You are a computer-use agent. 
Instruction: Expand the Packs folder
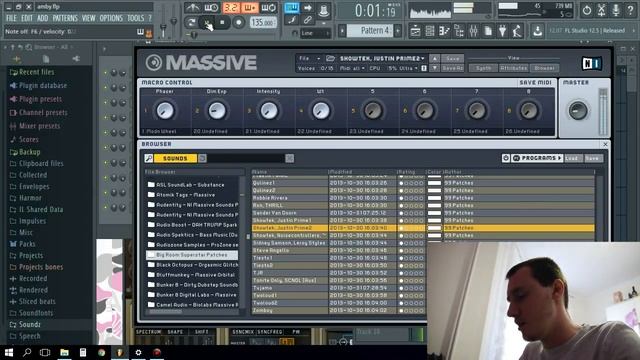click(22, 244)
